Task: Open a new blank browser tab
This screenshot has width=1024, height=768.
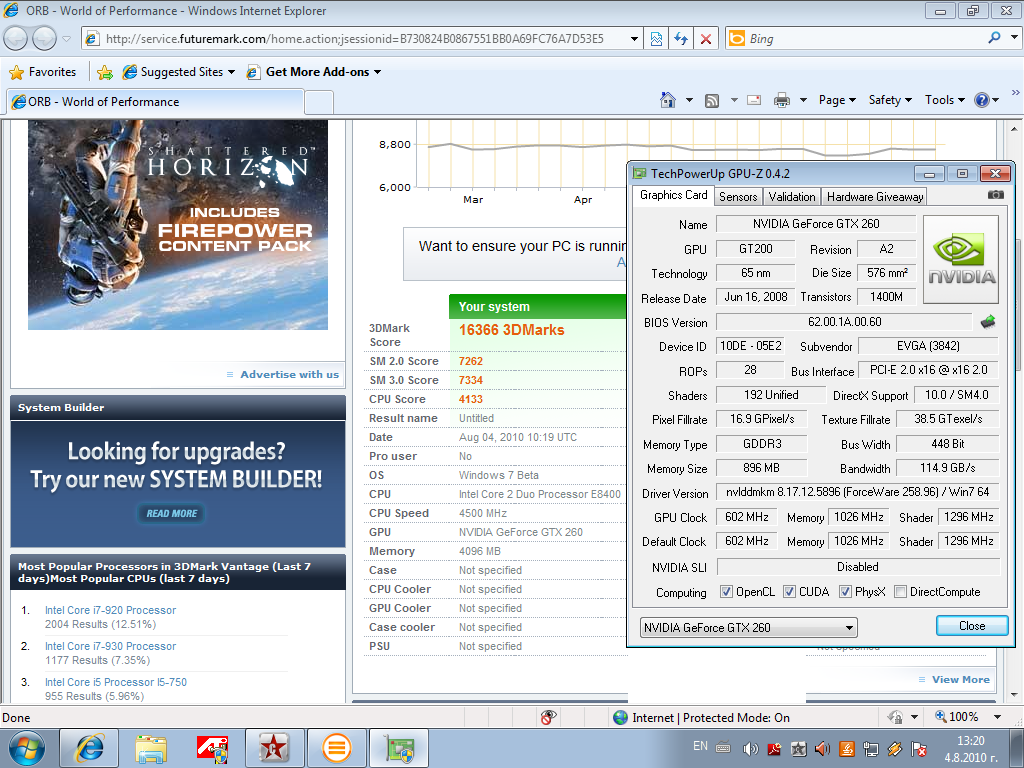Action: pos(319,103)
